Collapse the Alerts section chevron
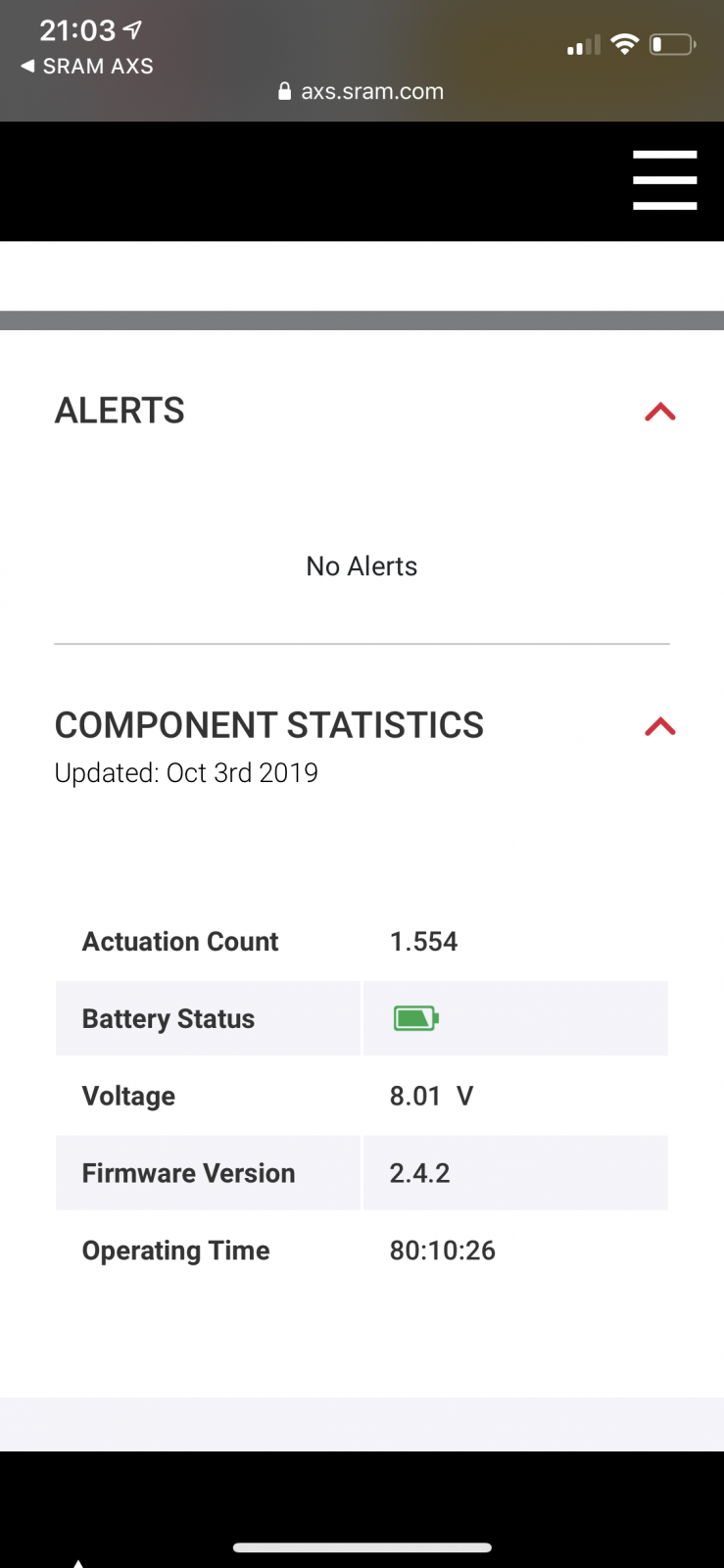Viewport: 724px width, 1568px height. (x=660, y=412)
